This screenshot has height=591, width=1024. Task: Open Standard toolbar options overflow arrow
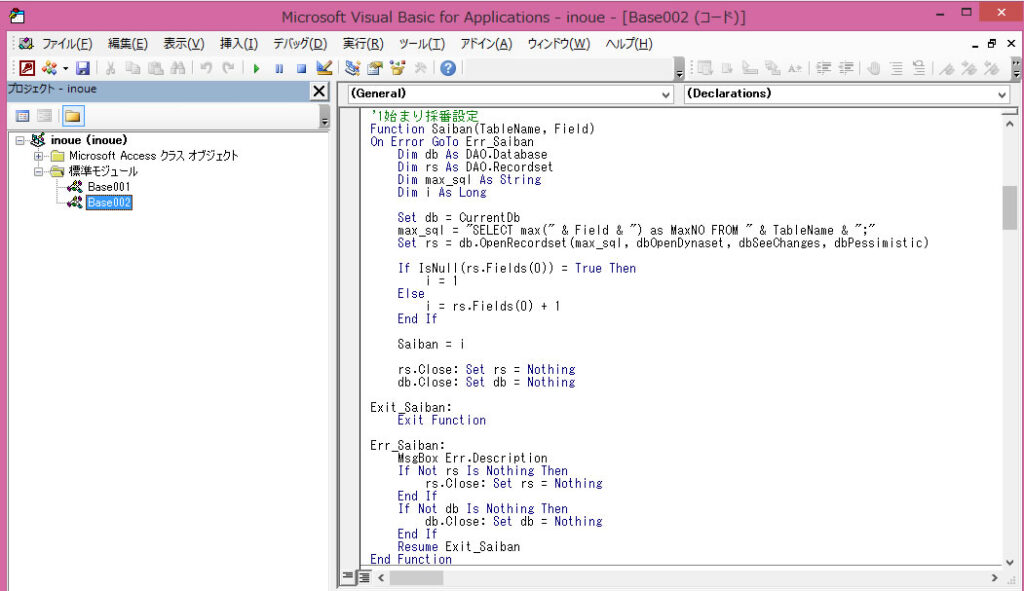[679, 69]
